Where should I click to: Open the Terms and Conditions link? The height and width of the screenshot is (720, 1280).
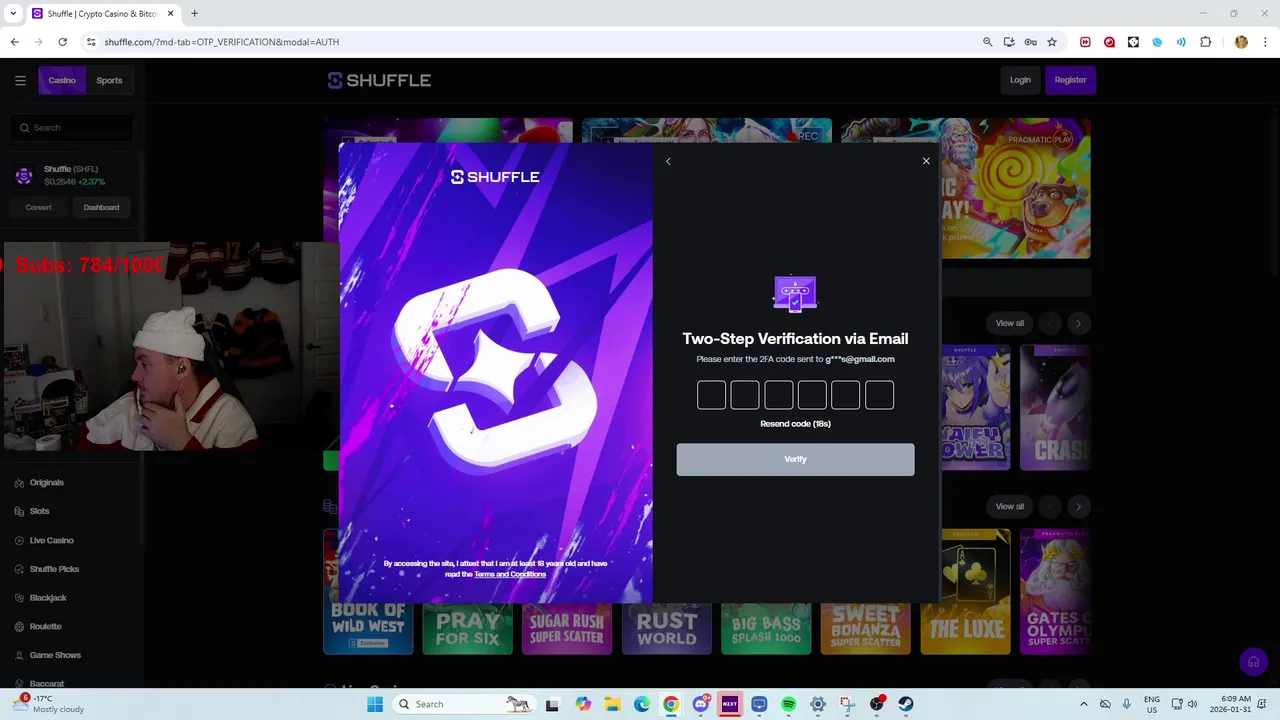pyautogui.click(x=510, y=574)
